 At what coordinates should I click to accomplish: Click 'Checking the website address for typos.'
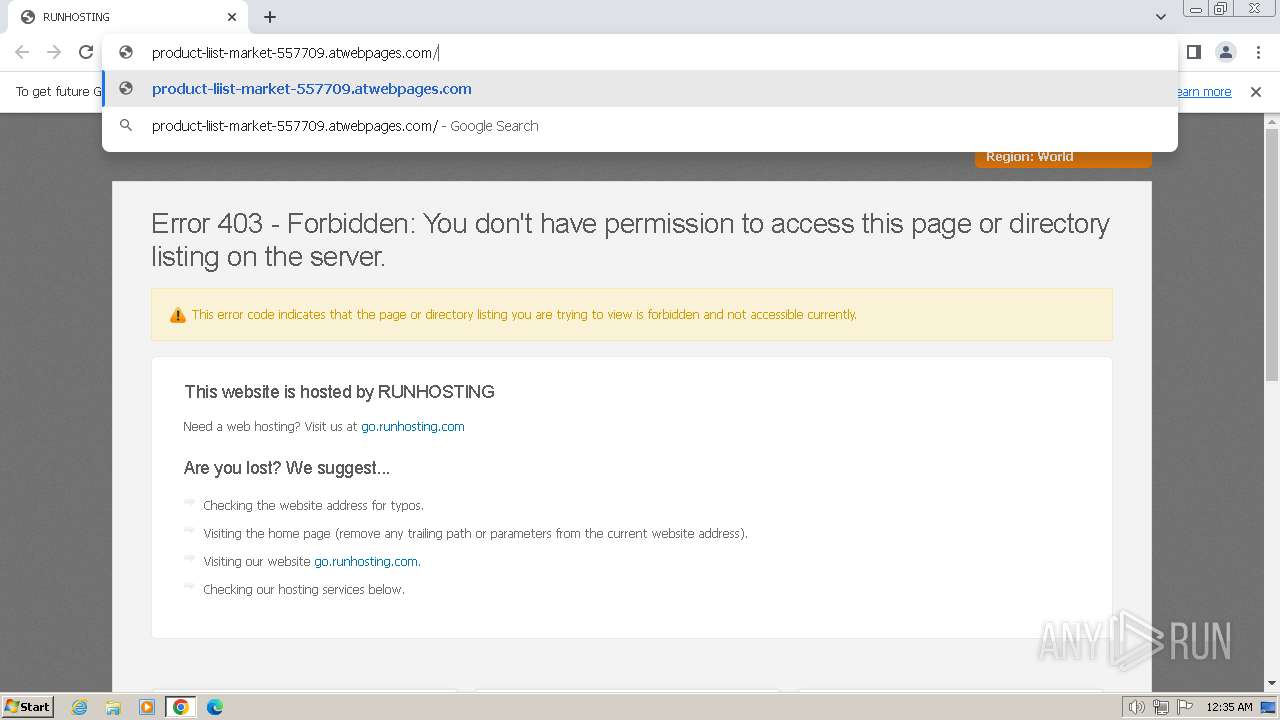313,505
